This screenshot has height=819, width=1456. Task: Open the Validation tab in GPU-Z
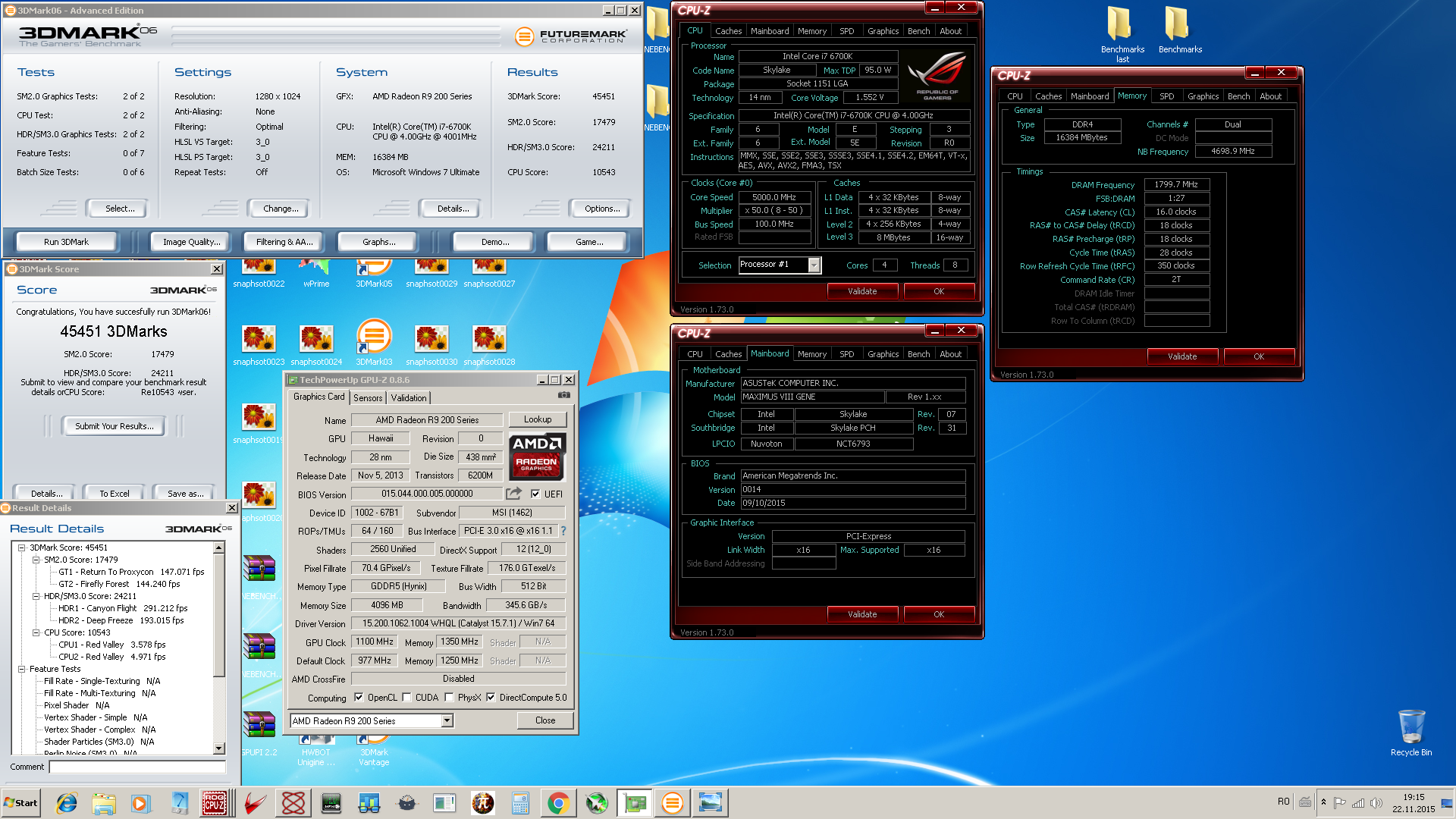coord(409,397)
